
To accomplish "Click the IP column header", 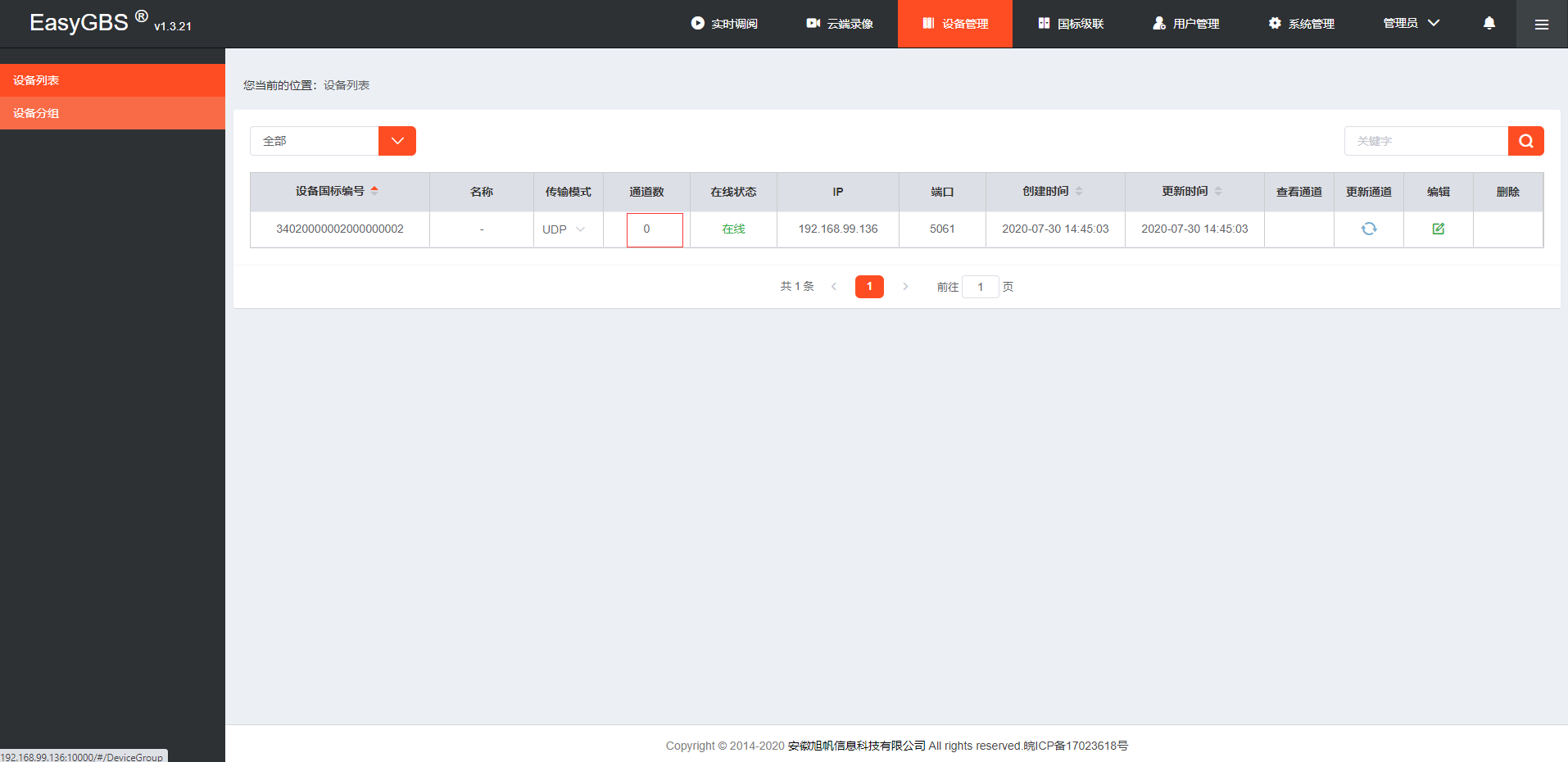I will [838, 192].
